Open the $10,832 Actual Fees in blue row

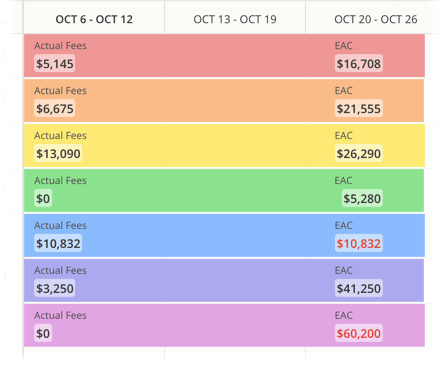(x=58, y=244)
